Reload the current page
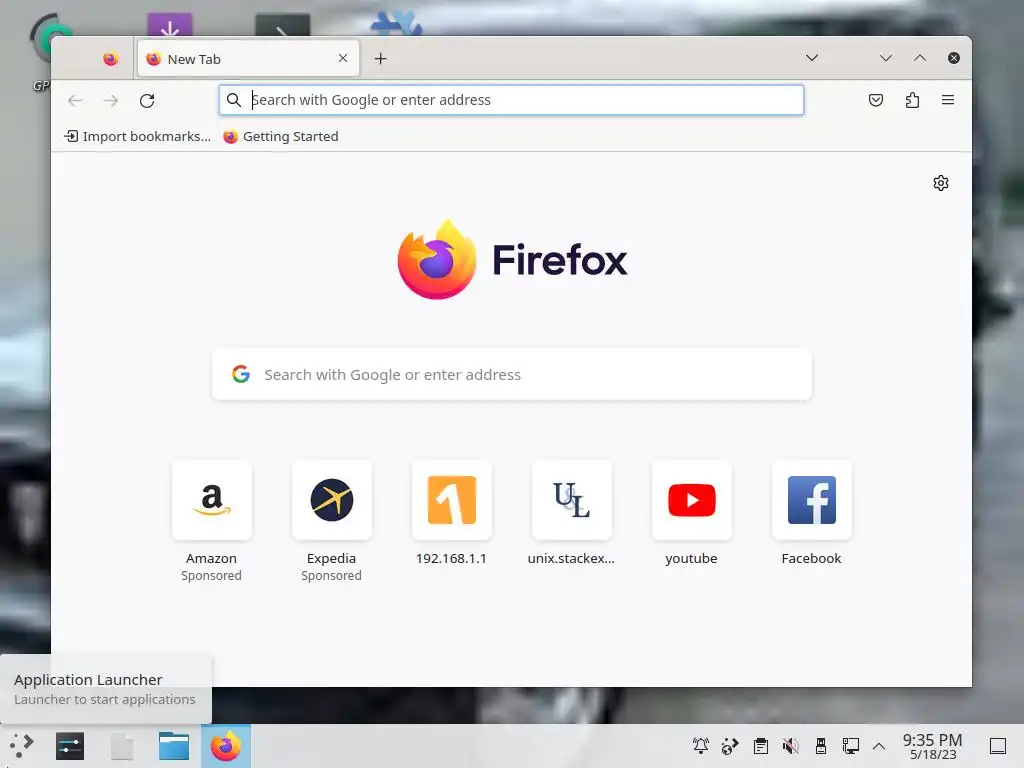The image size is (1024, 768). (x=147, y=100)
